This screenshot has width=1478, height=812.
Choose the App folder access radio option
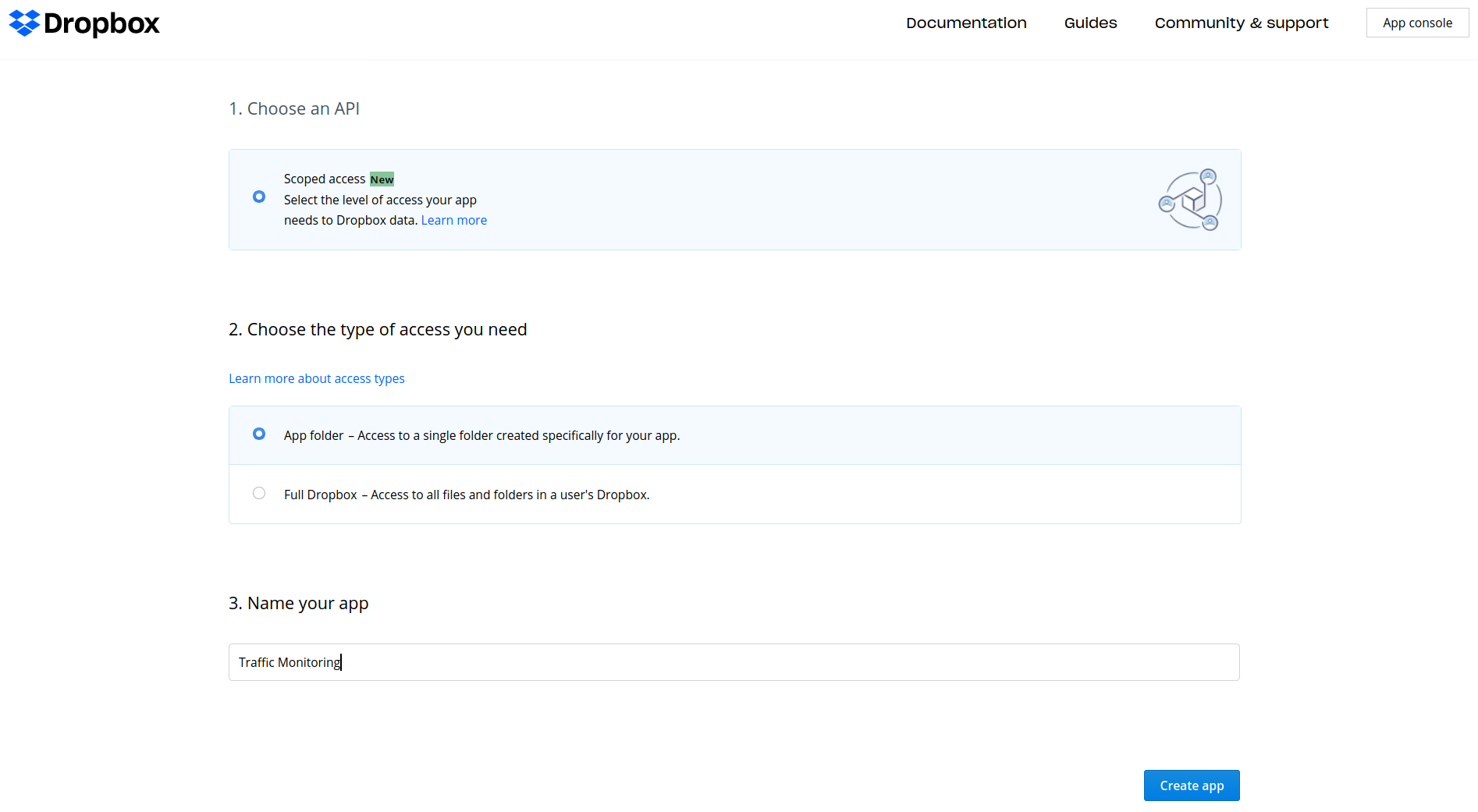coord(259,434)
